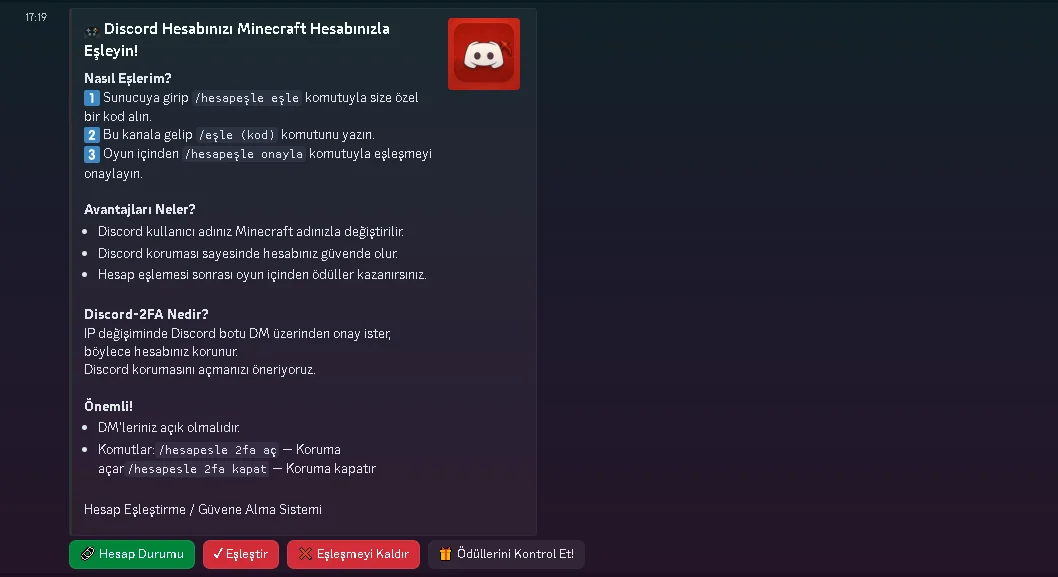Click the bullet "Discord koruması sayesinde hesabınız güvende olur."
1058x577 pixels.
248,253
